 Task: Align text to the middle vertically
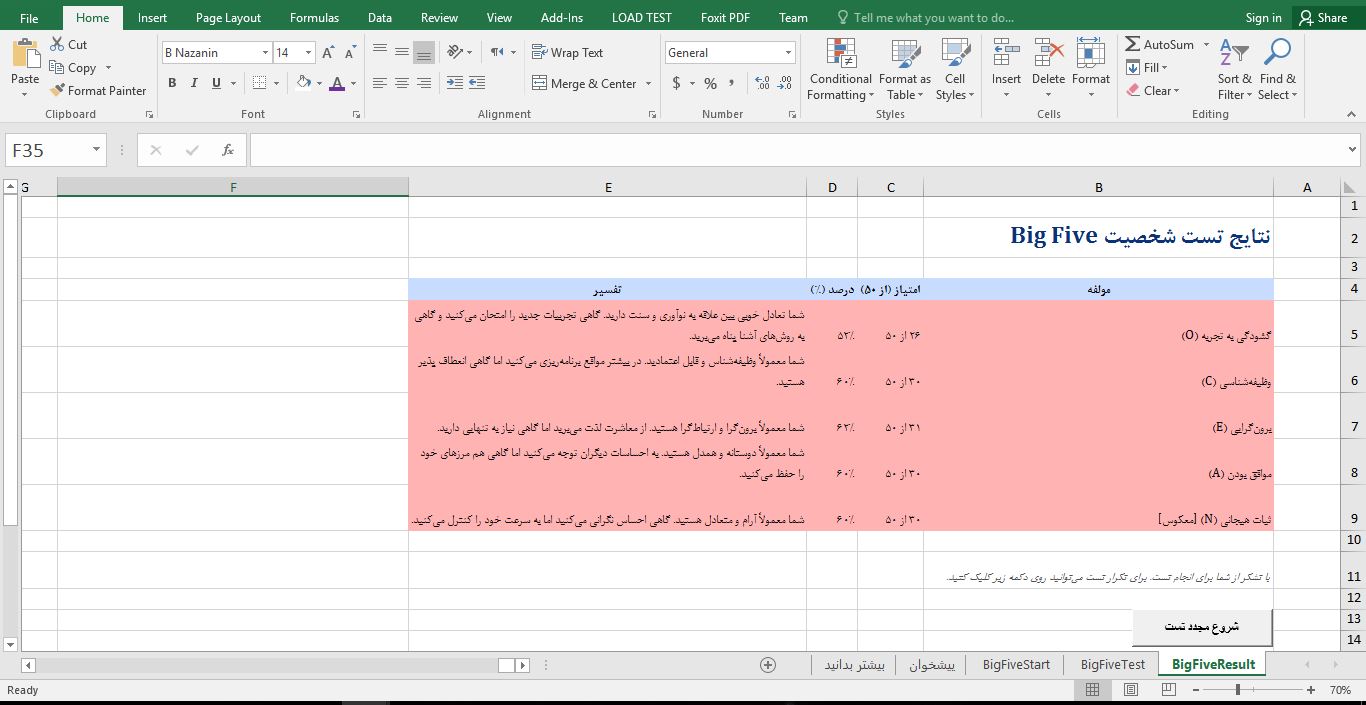tap(402, 52)
